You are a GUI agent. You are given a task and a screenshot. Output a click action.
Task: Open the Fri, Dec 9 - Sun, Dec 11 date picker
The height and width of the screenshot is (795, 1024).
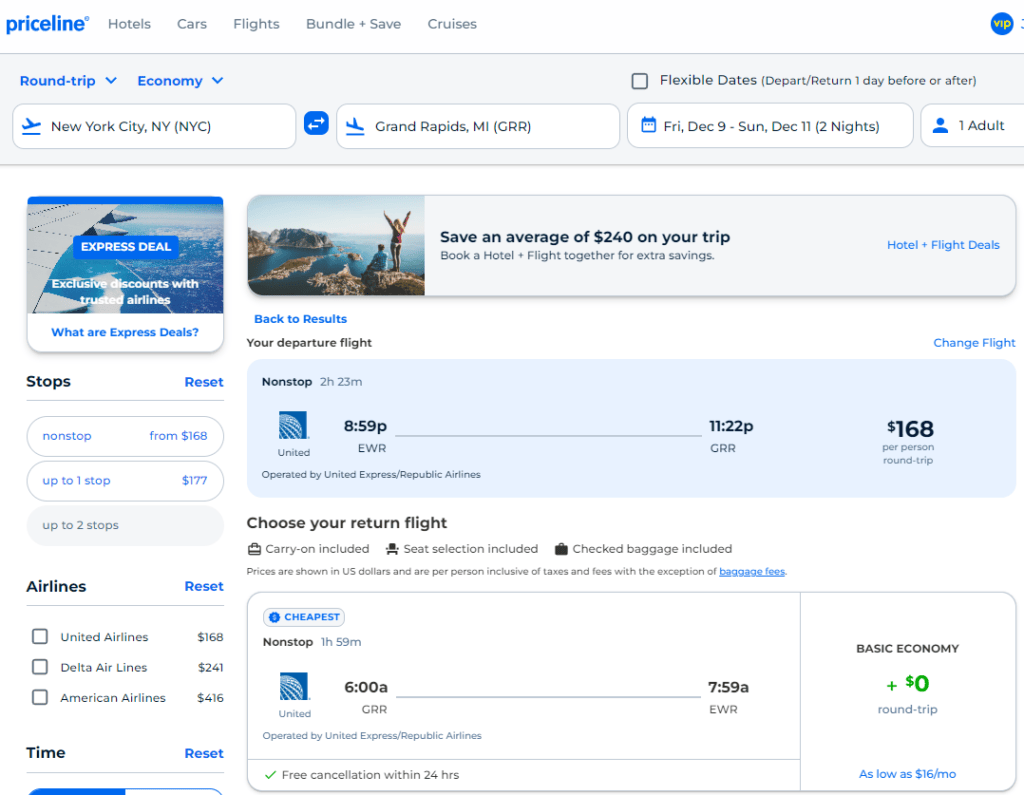click(x=770, y=125)
